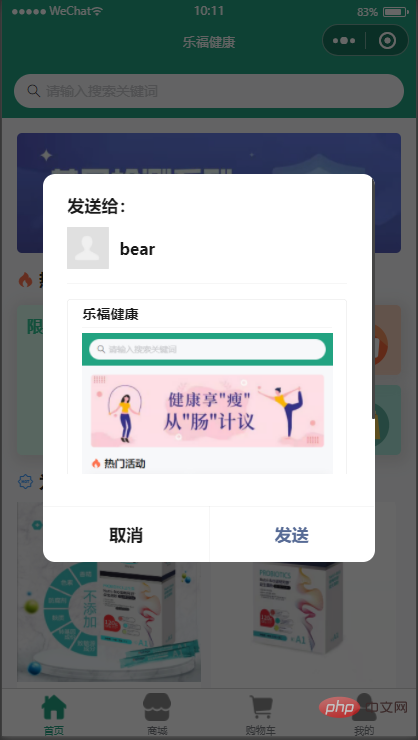
Task: Tap bear's gray avatar placeholder
Action: 88,248
